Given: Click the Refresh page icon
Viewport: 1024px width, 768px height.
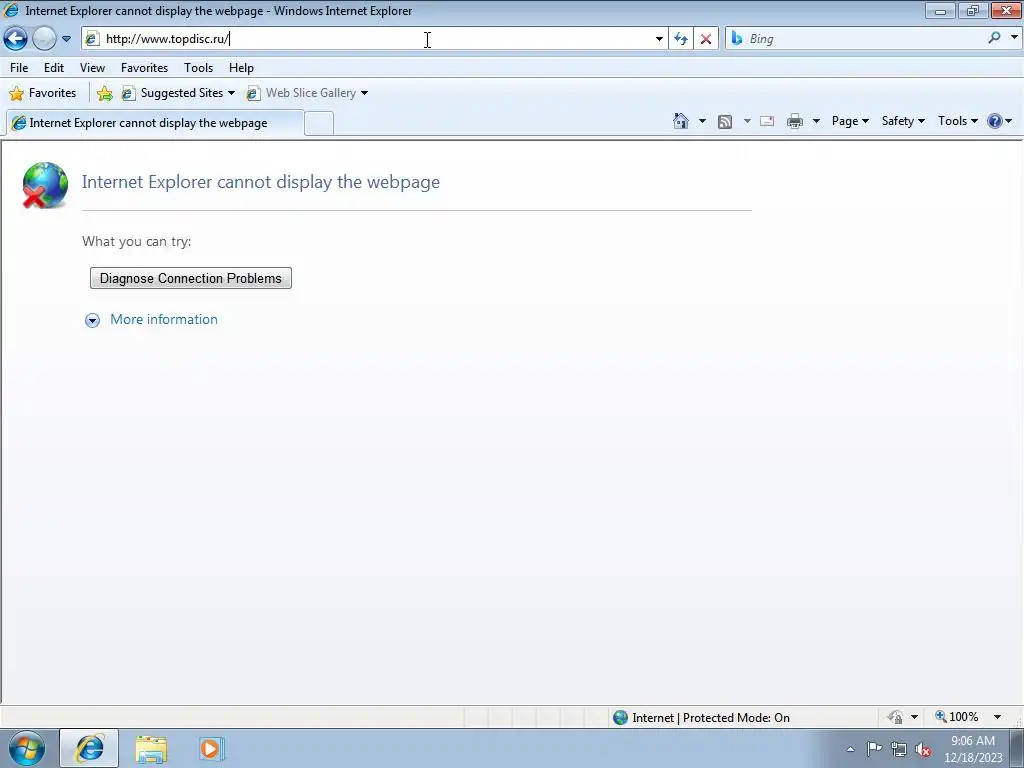Looking at the screenshot, I should (680, 39).
